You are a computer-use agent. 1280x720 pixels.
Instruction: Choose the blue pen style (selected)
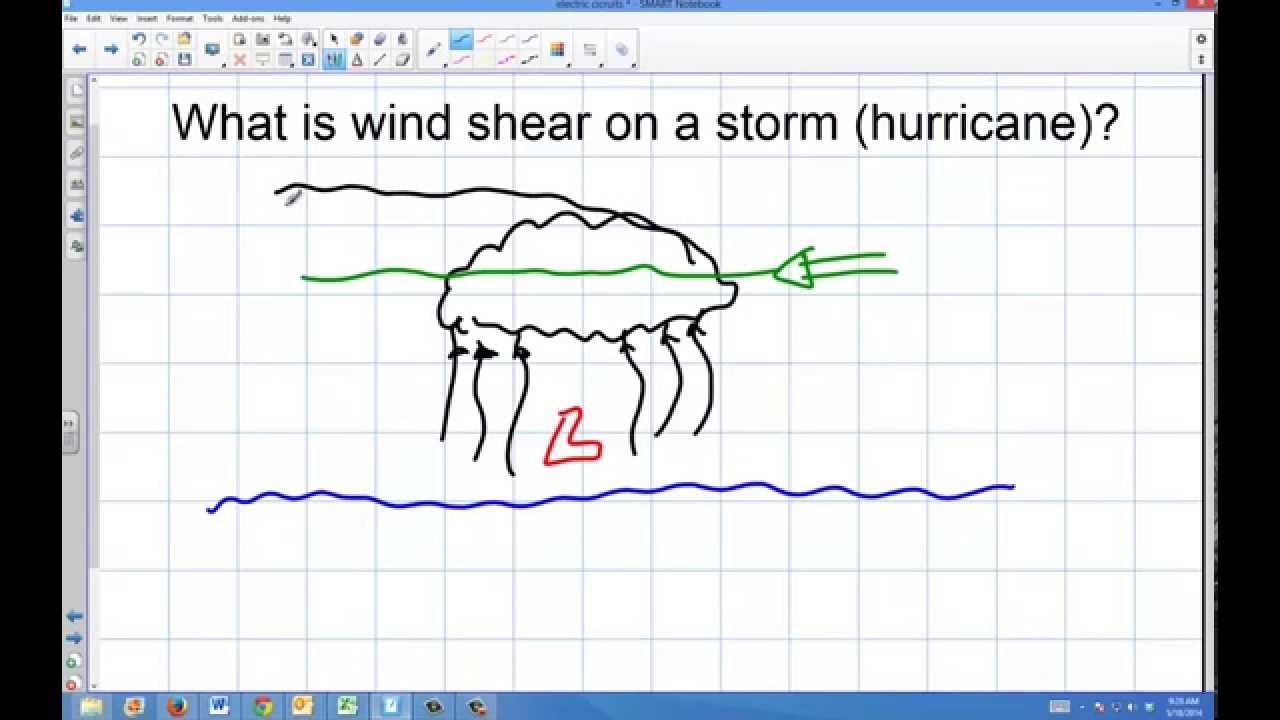tap(461, 40)
